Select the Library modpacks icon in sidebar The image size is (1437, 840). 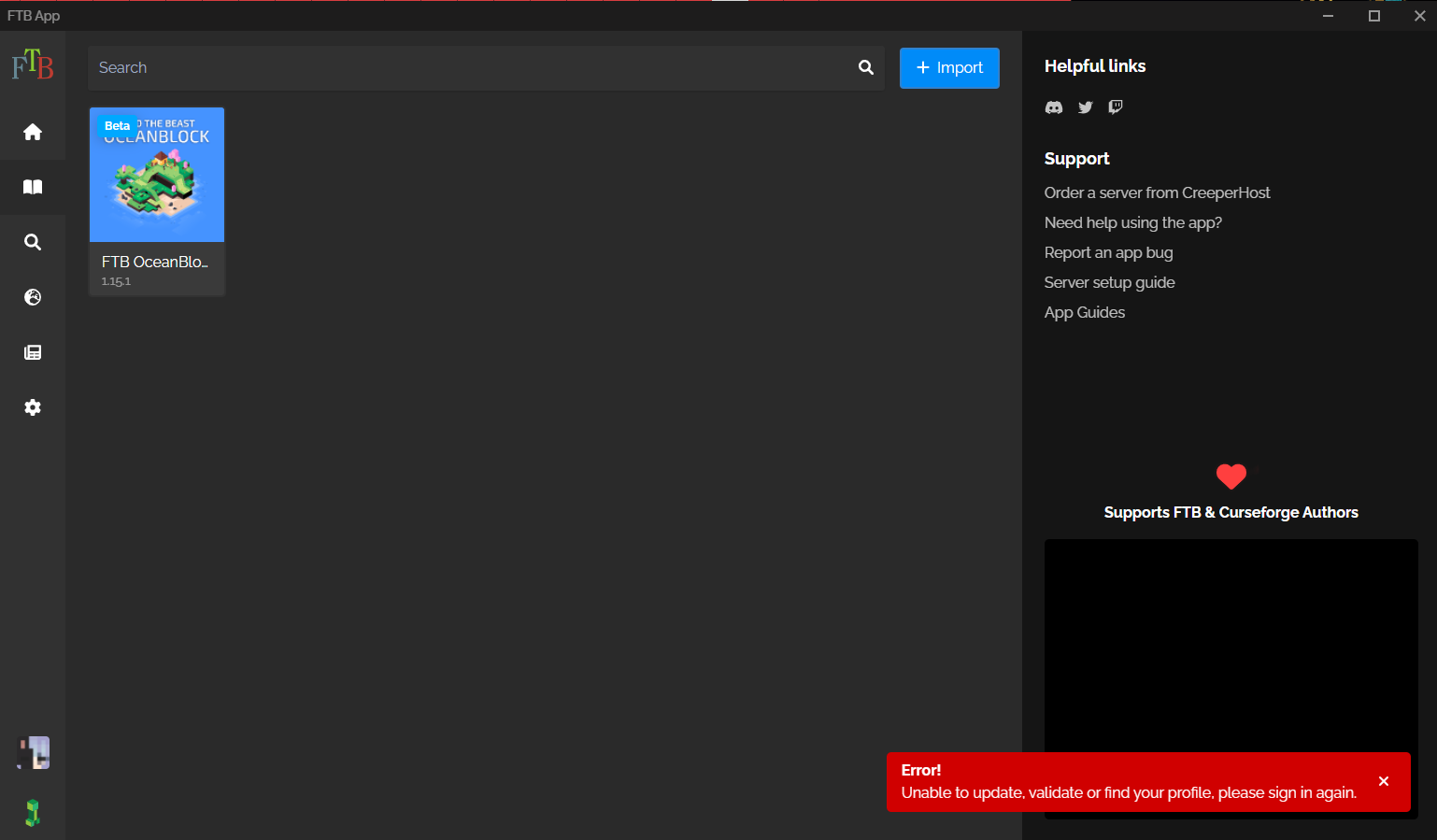coord(33,187)
